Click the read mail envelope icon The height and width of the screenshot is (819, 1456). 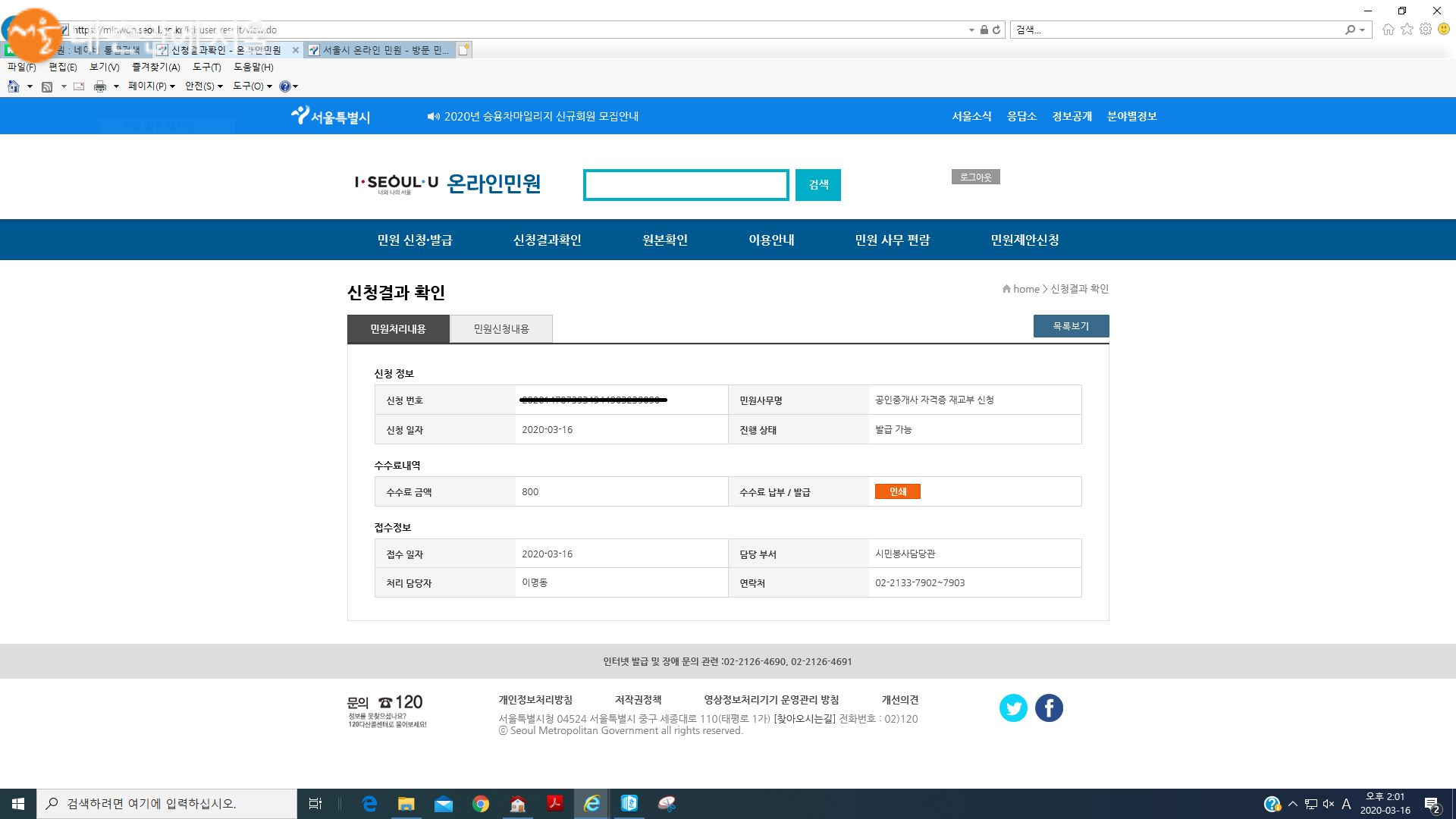79,86
